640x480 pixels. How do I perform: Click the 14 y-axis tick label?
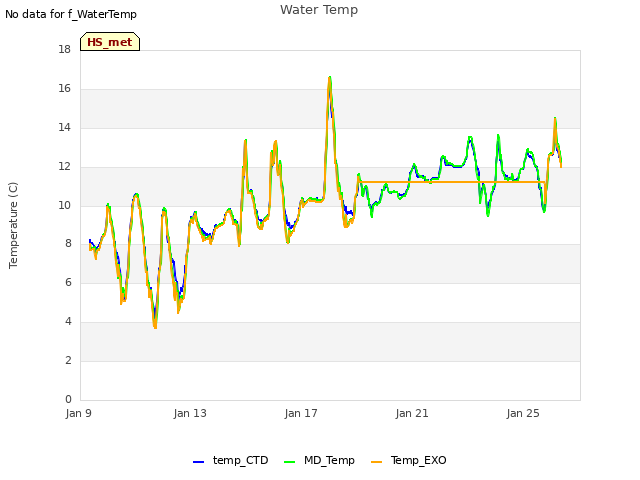(64, 127)
